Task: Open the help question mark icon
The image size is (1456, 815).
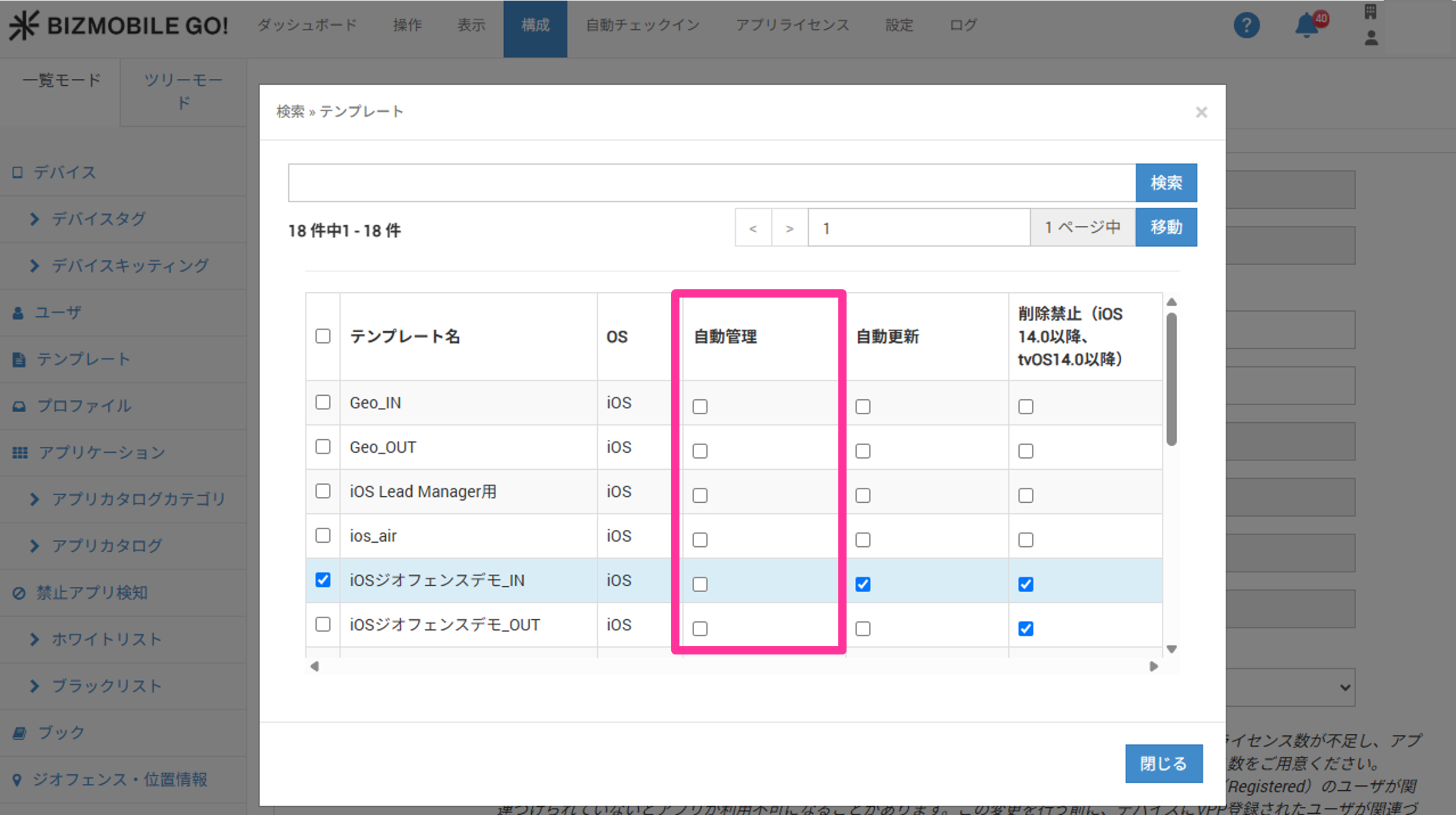Action: click(x=1246, y=26)
